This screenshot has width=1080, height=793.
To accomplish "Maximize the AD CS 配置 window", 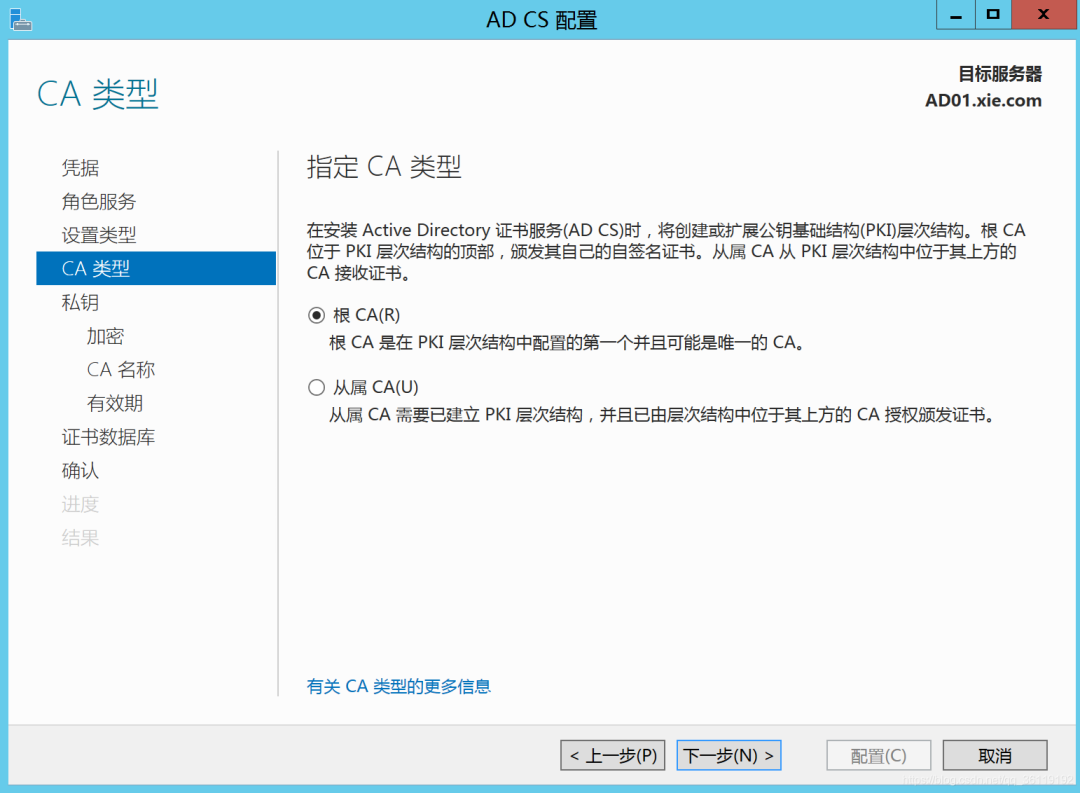I will pyautogui.click(x=992, y=15).
